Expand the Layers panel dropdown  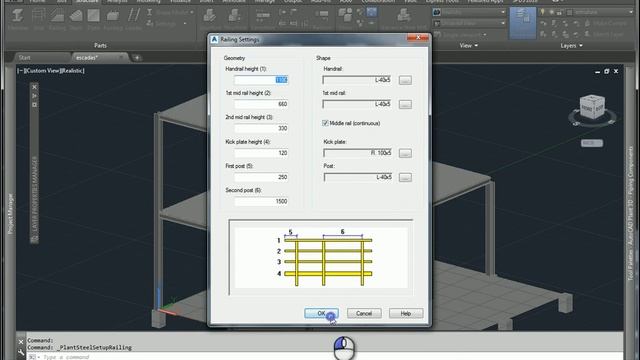click(571, 45)
